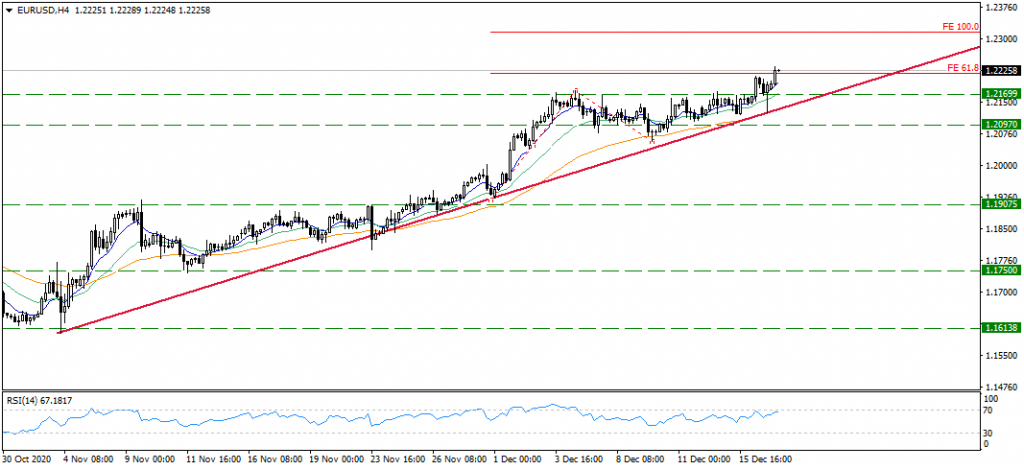Click the green 1.20970 level price tag
This screenshot has height=470, width=1024.
(1001, 125)
